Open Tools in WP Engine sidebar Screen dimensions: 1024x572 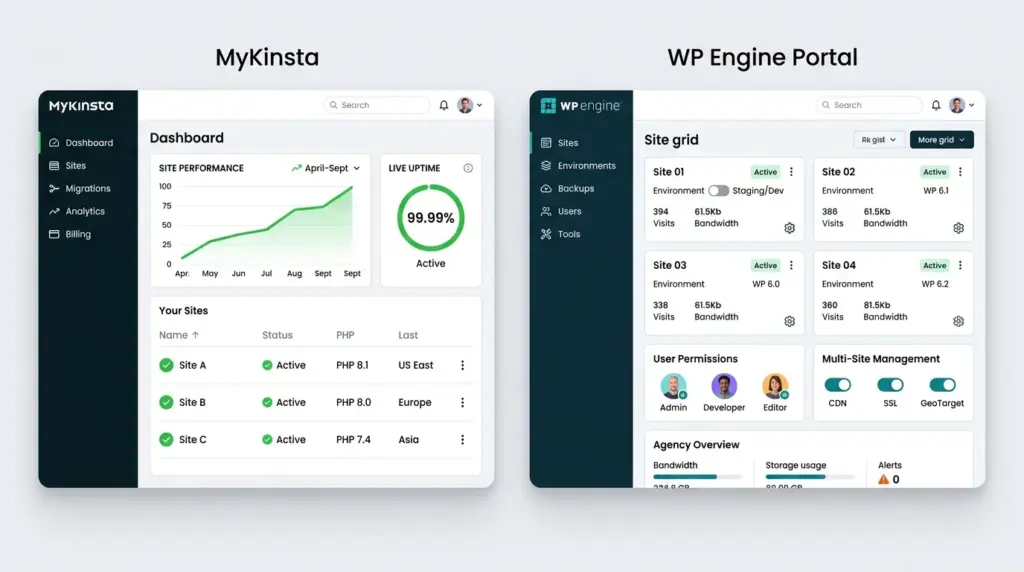click(x=581, y=234)
